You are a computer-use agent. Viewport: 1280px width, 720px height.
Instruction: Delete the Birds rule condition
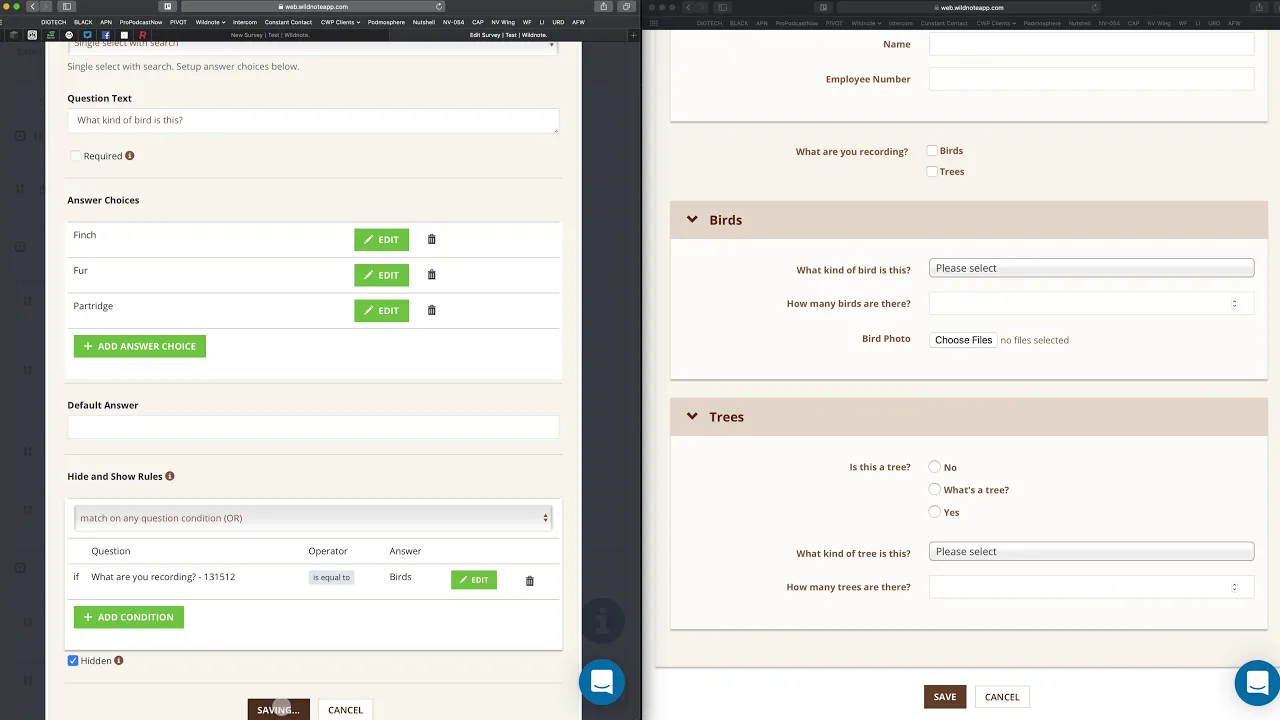[530, 581]
